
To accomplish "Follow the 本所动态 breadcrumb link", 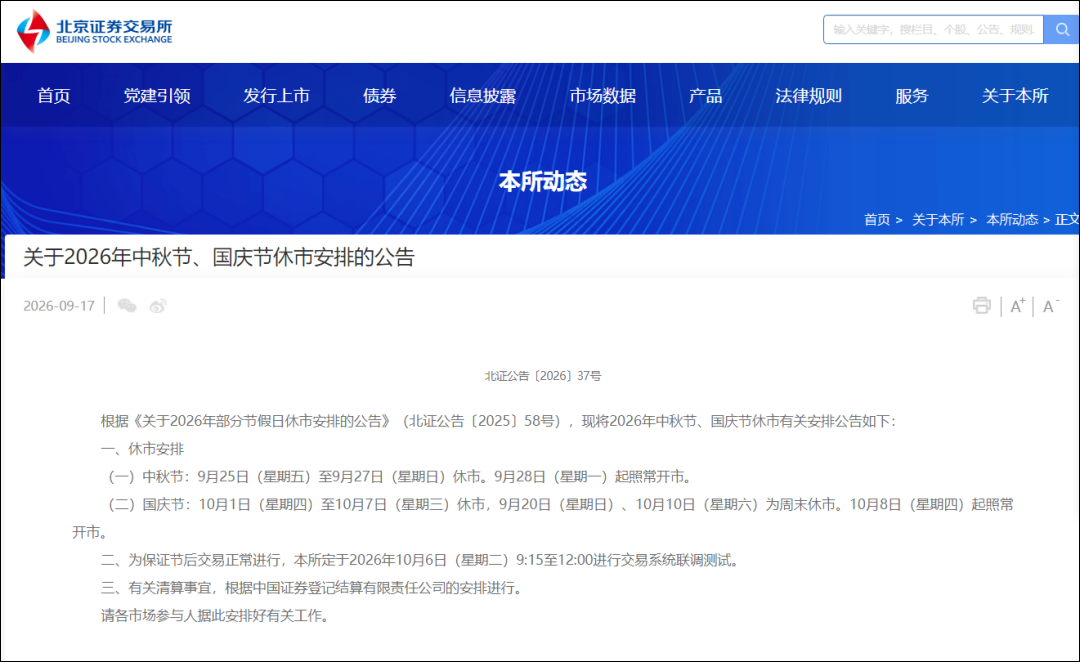I will point(1012,220).
